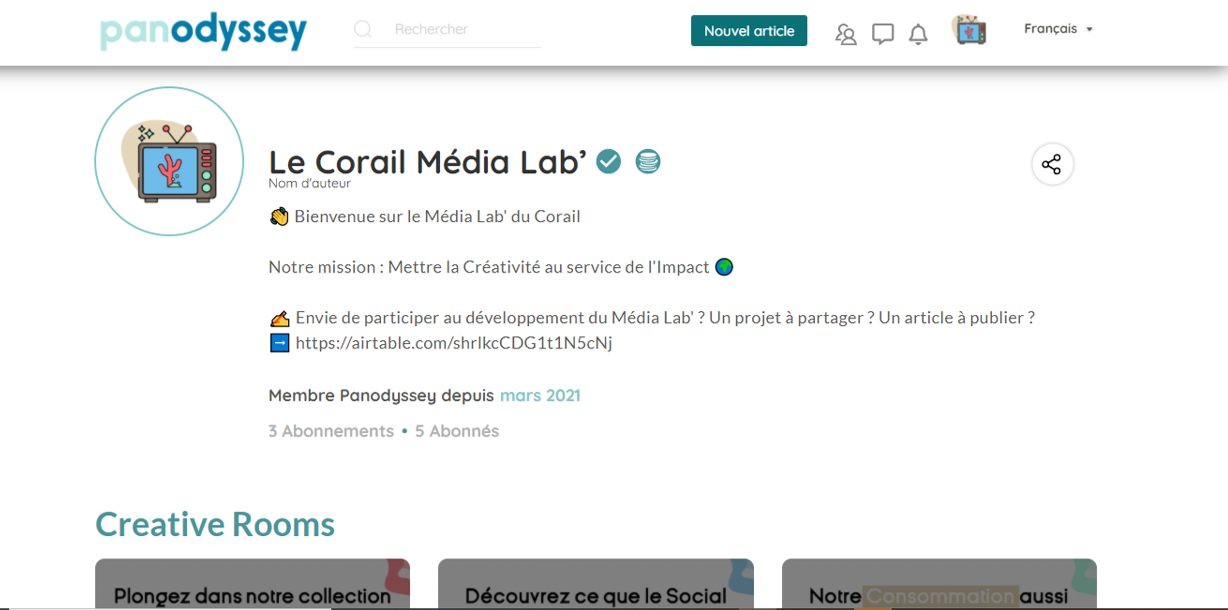Open the community members icon
Image resolution: width=1228 pixels, height=610 pixels.
pos(846,35)
